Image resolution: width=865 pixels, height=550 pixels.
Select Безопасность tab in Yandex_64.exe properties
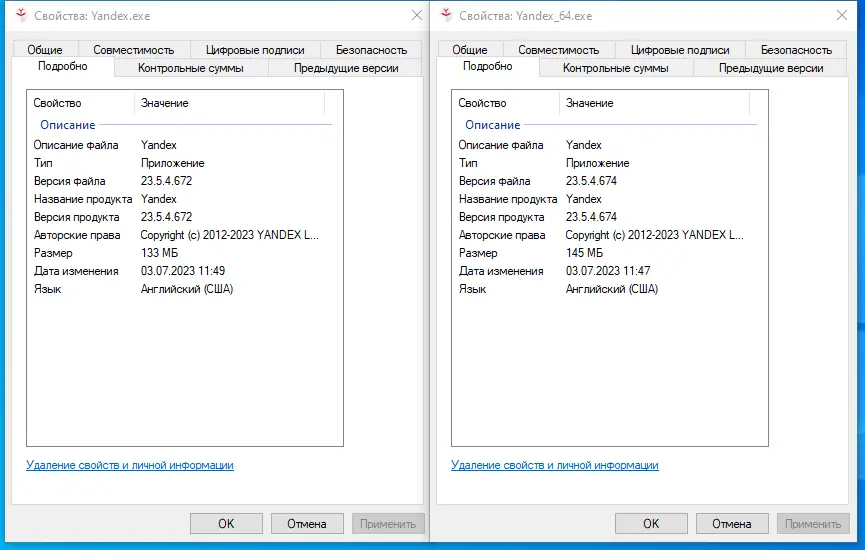796,50
